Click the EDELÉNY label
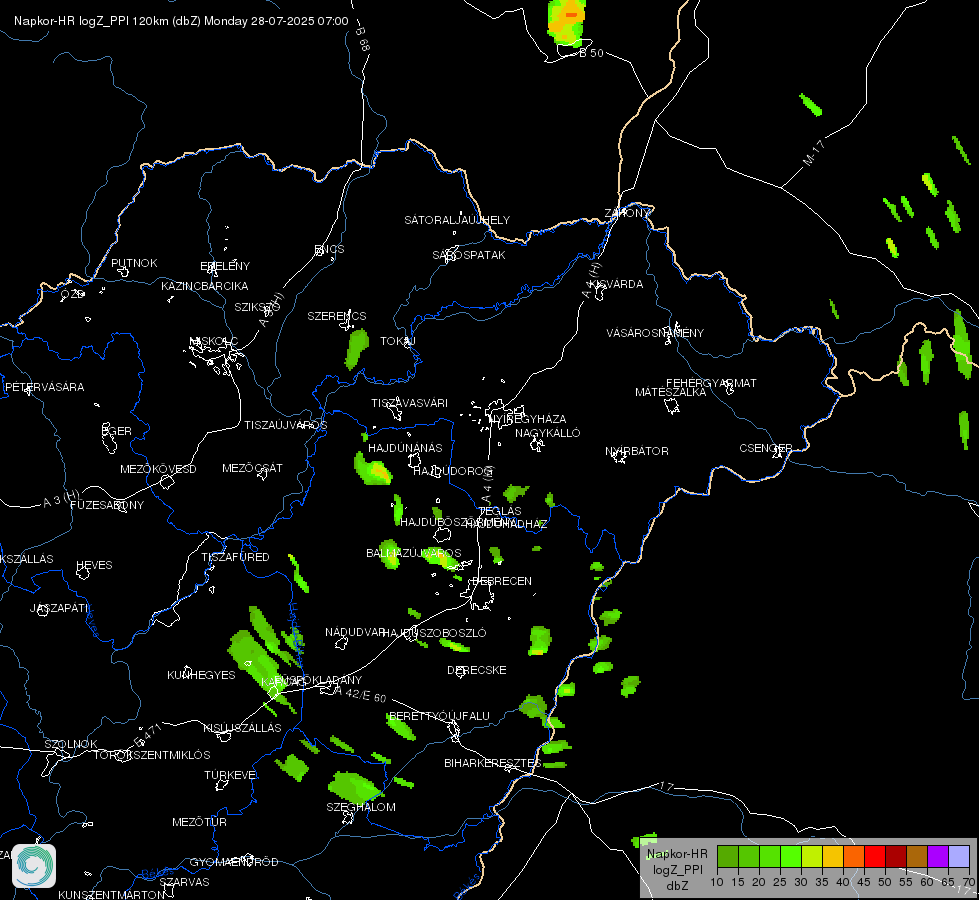 [225, 266]
